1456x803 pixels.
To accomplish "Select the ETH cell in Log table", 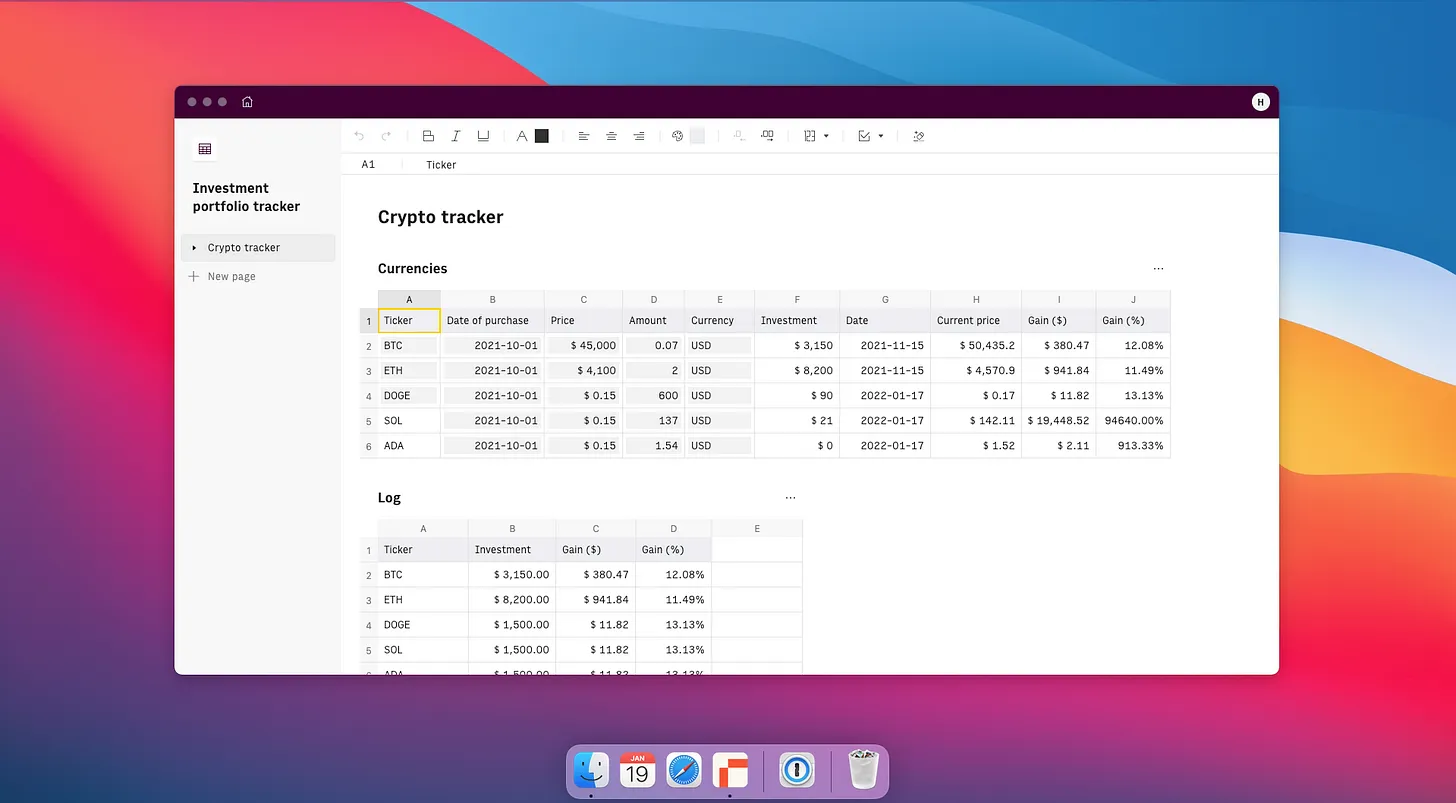I will 423,600.
